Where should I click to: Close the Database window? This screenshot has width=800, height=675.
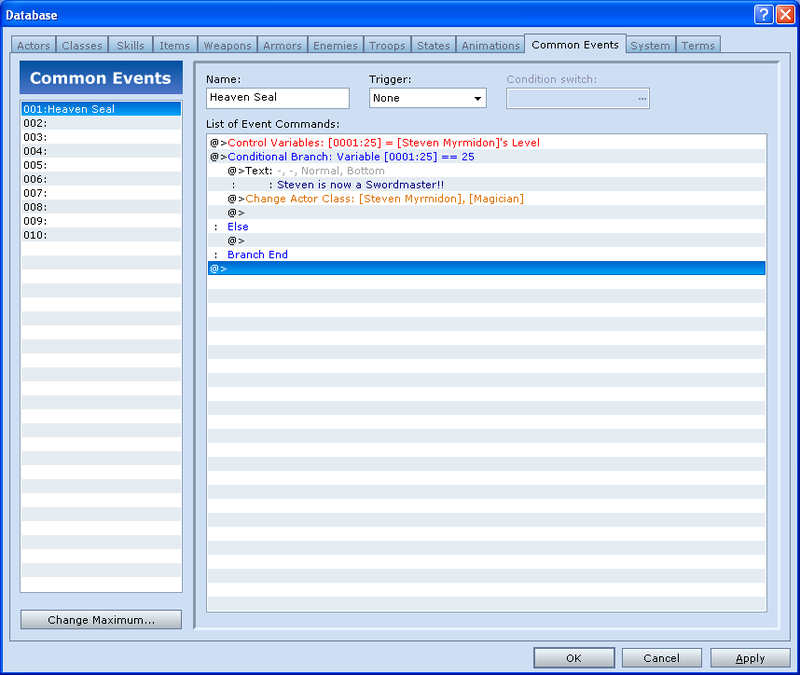coord(784,14)
